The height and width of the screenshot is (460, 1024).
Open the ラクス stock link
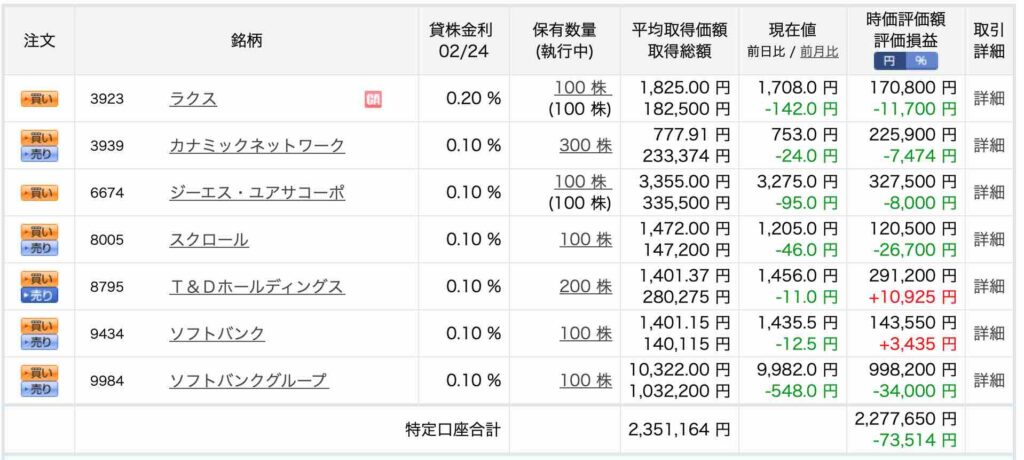click(193, 99)
